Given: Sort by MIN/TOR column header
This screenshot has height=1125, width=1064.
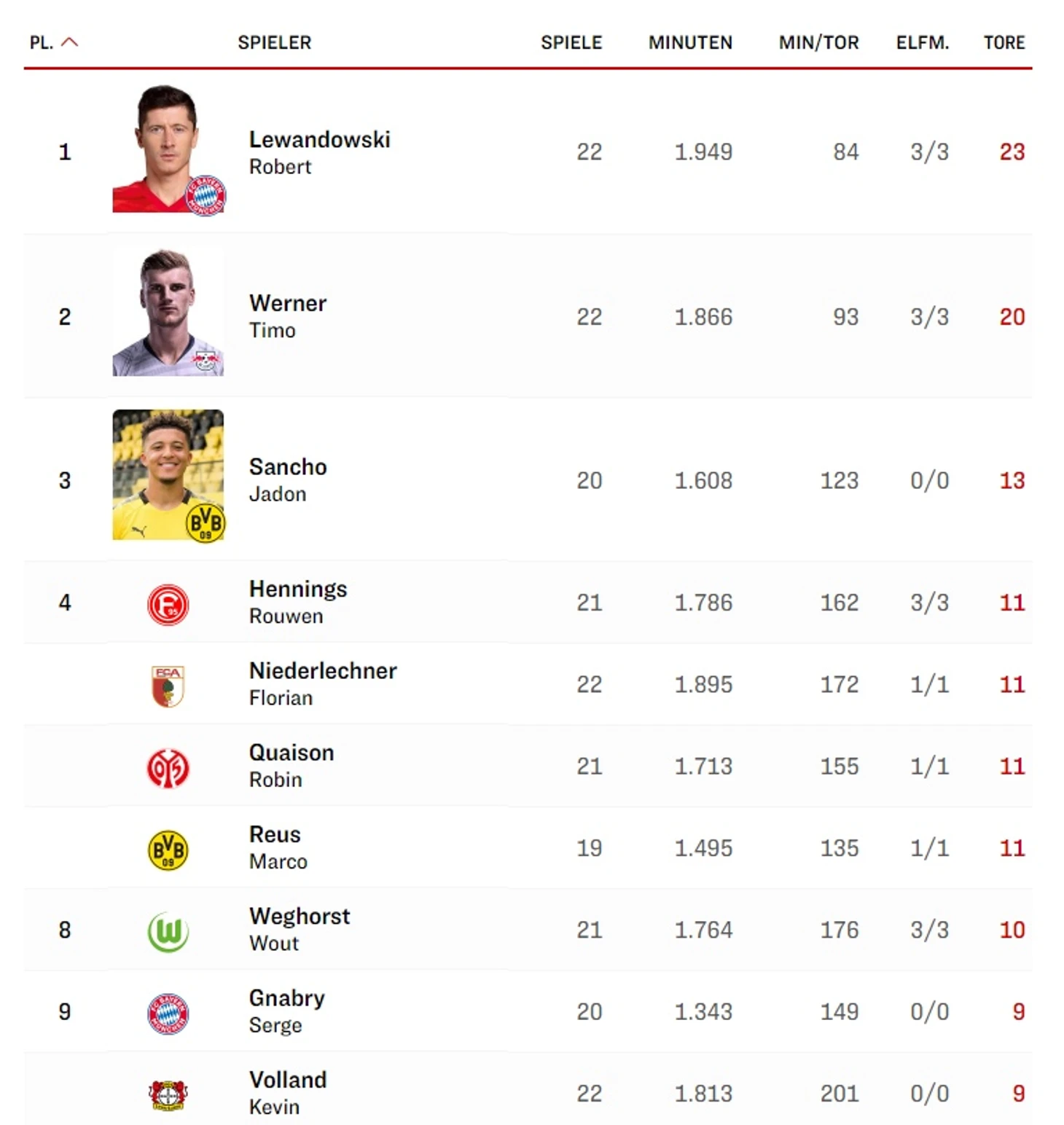Looking at the screenshot, I should pos(818,43).
